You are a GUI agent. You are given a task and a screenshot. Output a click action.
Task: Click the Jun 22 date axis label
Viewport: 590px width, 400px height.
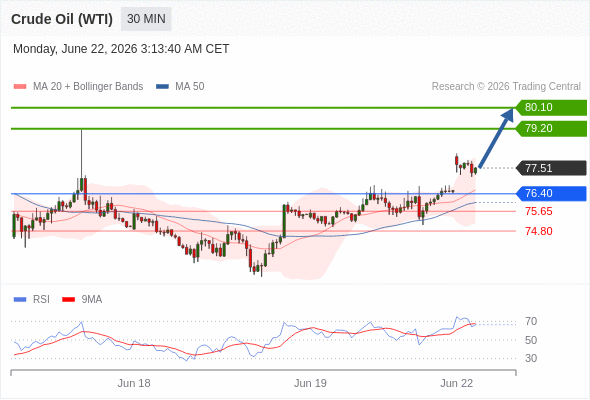tap(456, 383)
